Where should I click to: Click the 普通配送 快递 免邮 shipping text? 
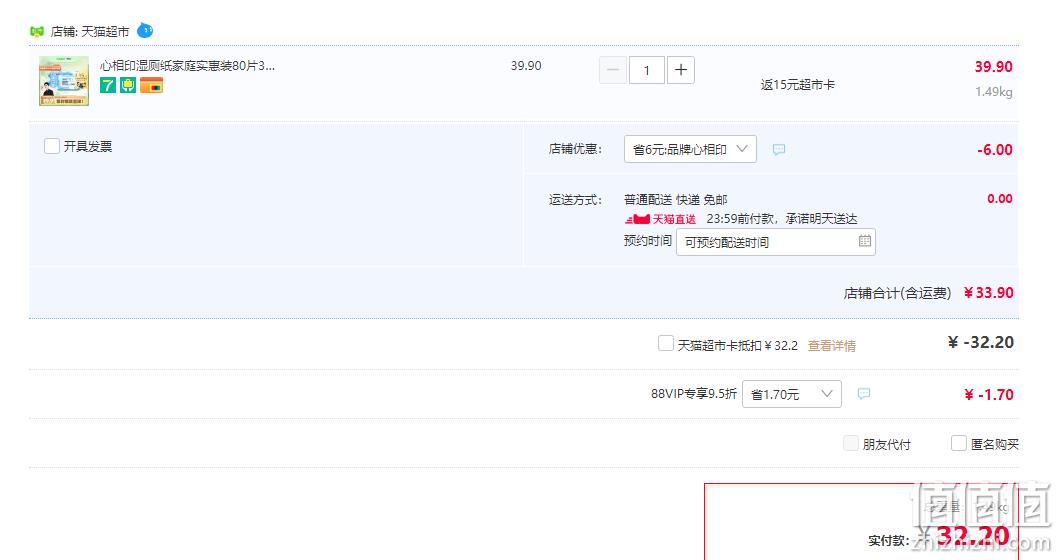(675, 200)
